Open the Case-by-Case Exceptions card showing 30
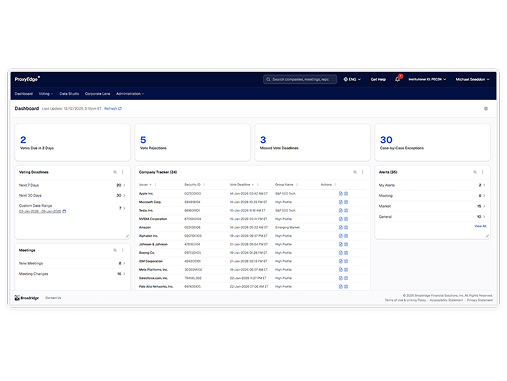Image resolution: width=507 pixels, height=381 pixels. [x=433, y=143]
